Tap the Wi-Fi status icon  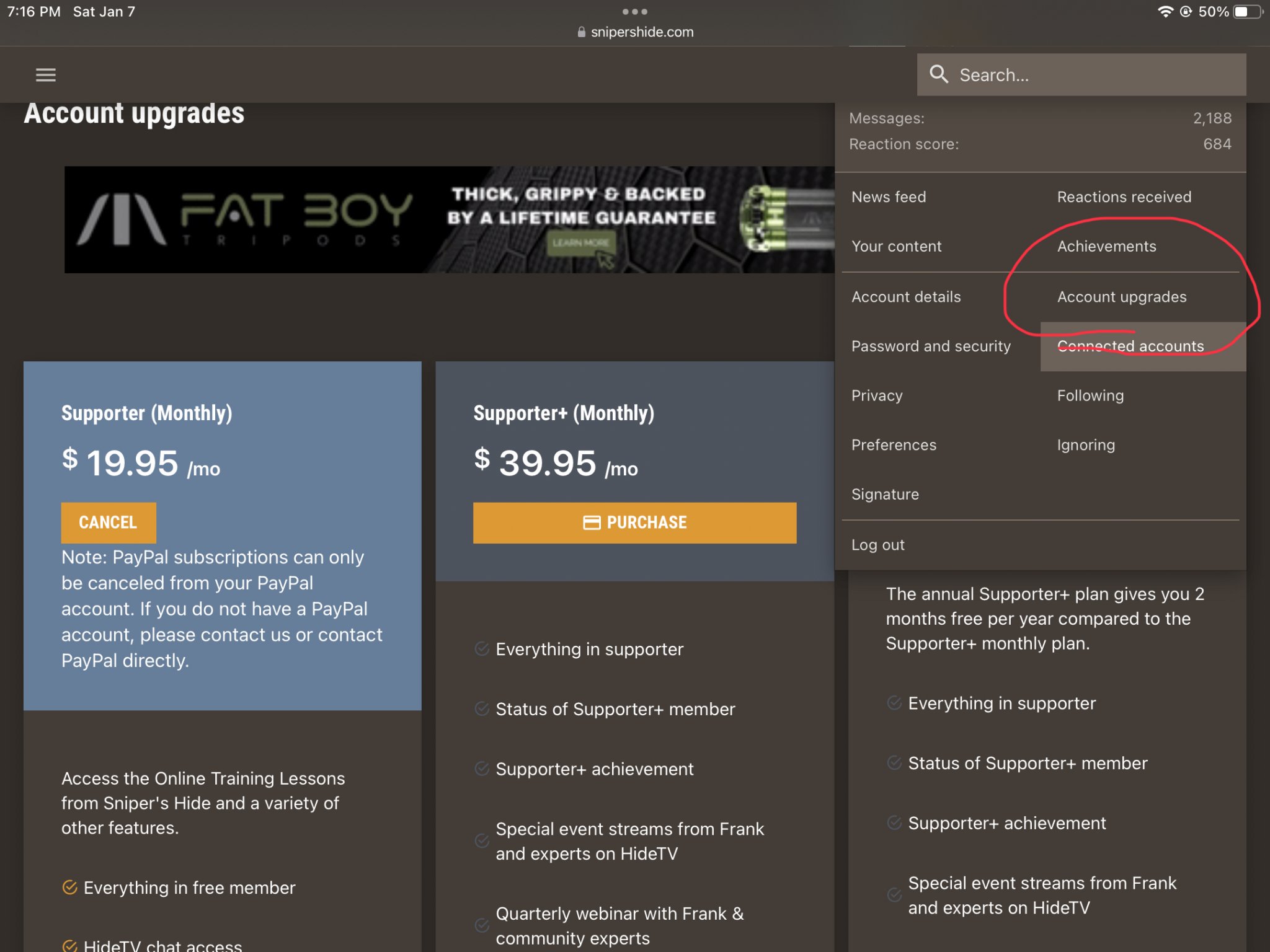coord(1165,12)
